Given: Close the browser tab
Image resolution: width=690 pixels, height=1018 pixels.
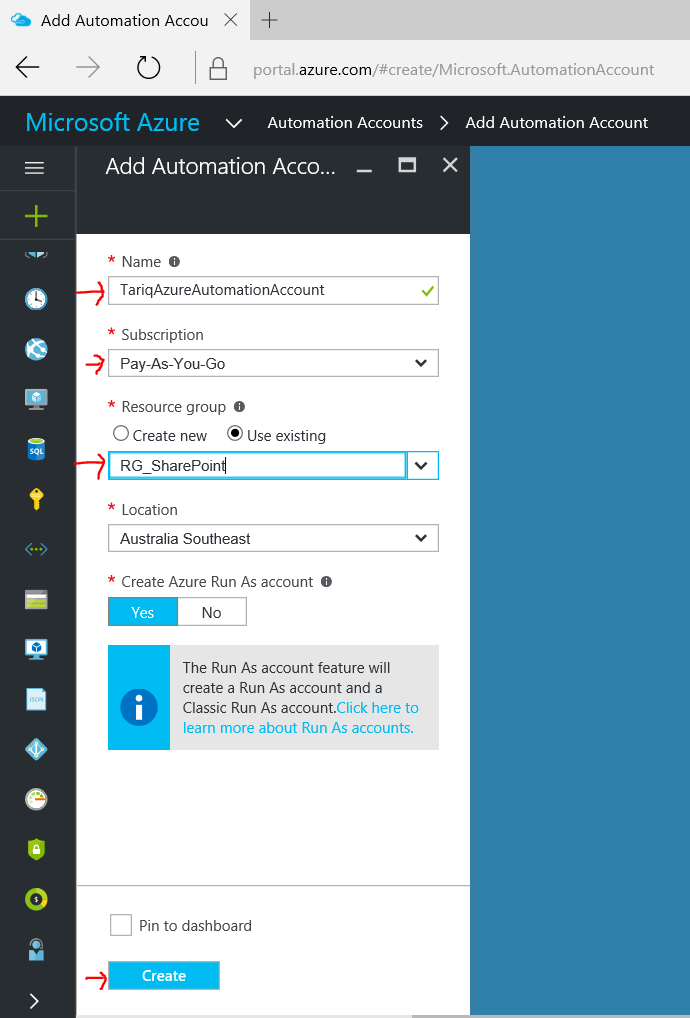Looking at the screenshot, I should click(x=230, y=20).
